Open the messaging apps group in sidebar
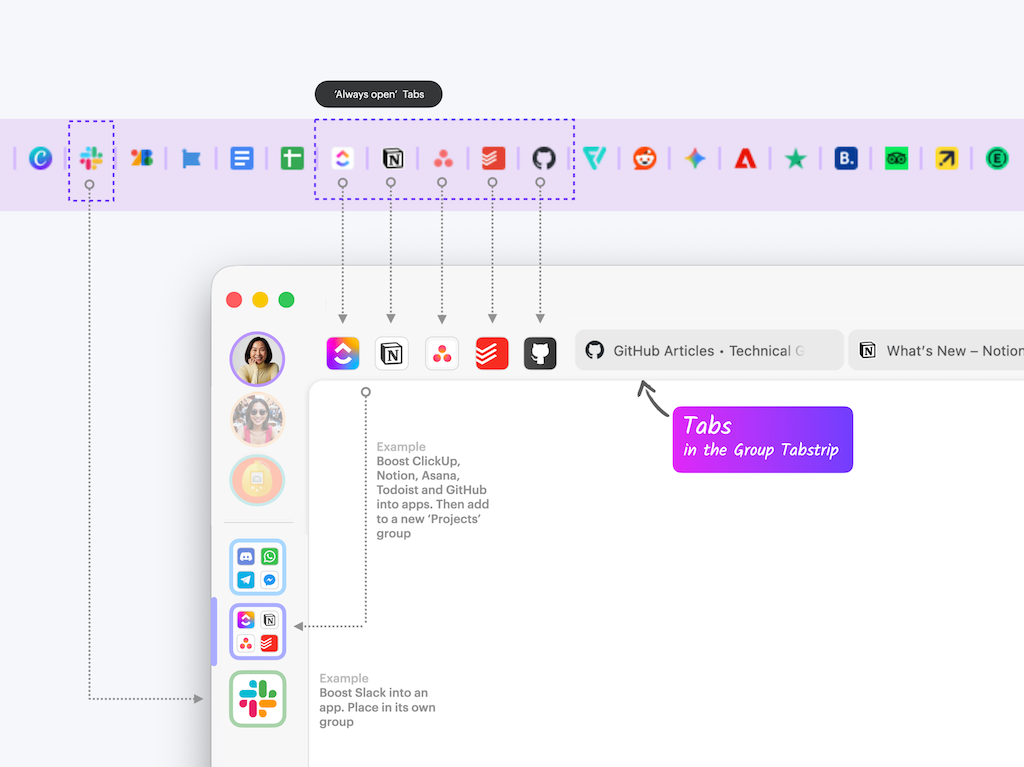The image size is (1024, 767). [258, 568]
